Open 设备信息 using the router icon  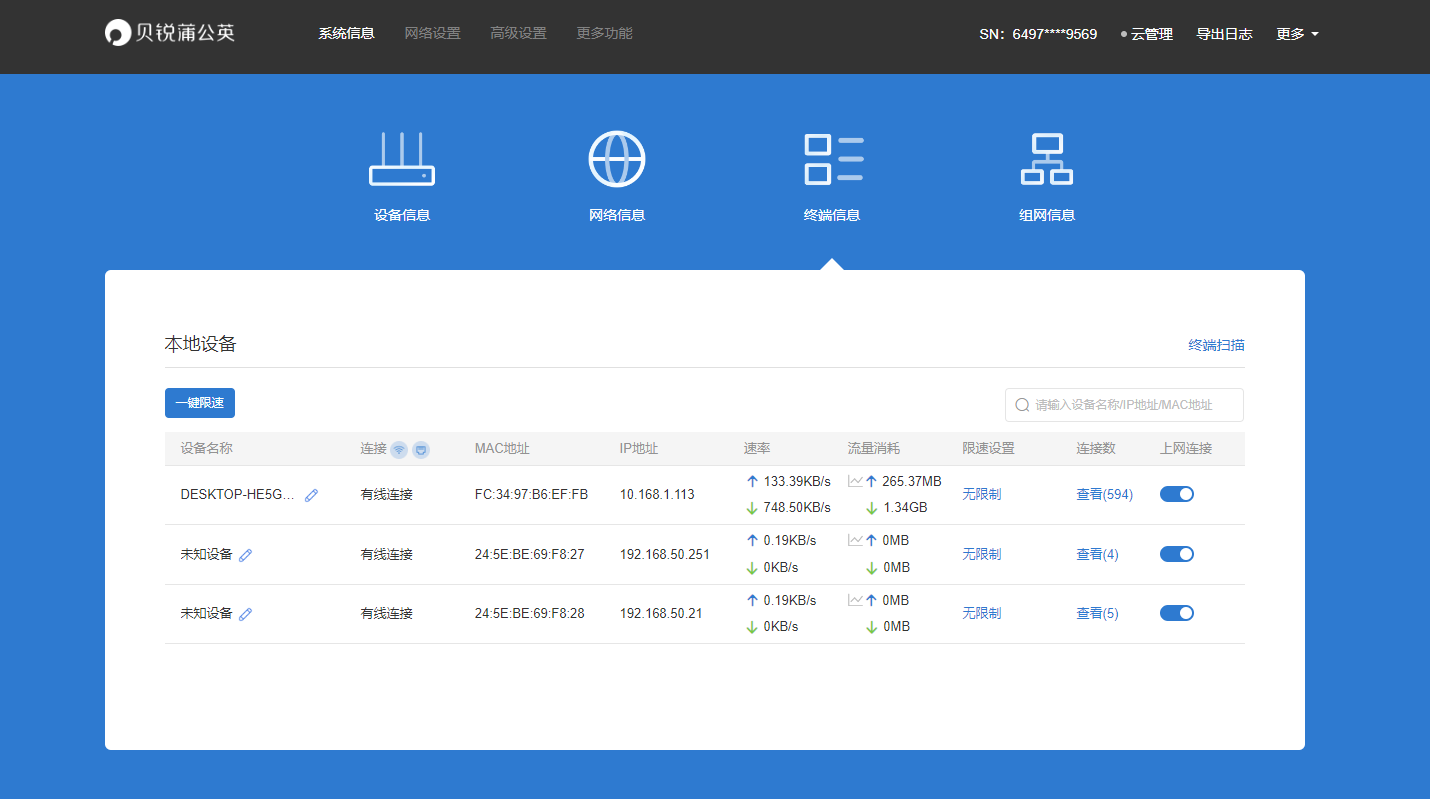[x=401, y=160]
